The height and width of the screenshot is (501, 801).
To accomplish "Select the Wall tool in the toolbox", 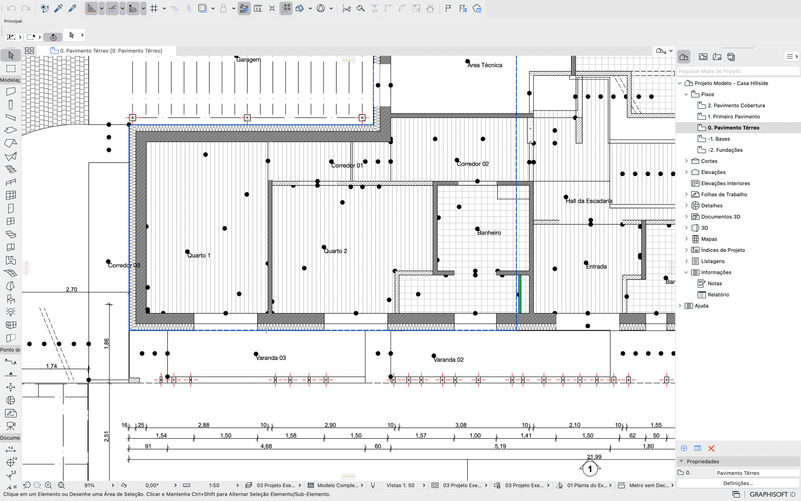I will (11, 92).
